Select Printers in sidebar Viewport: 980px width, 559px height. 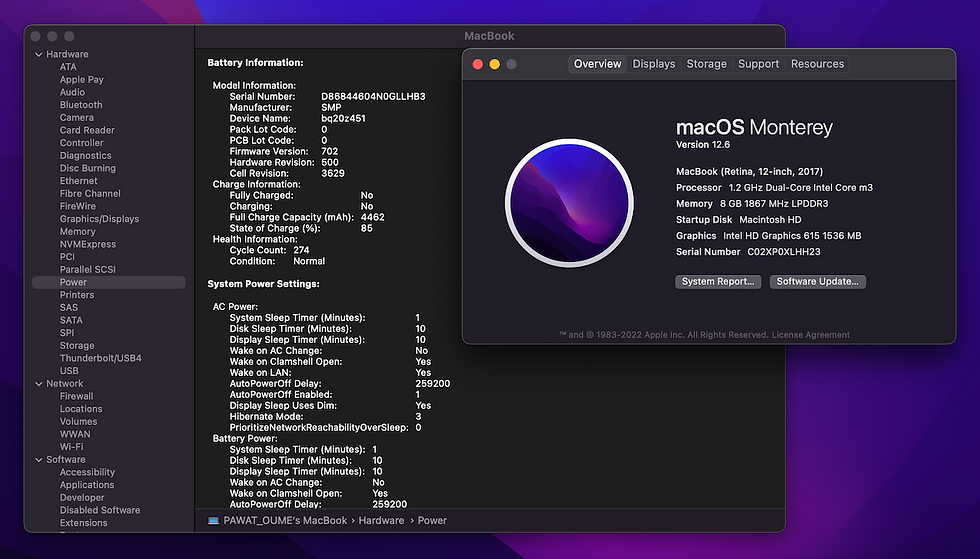coord(77,295)
